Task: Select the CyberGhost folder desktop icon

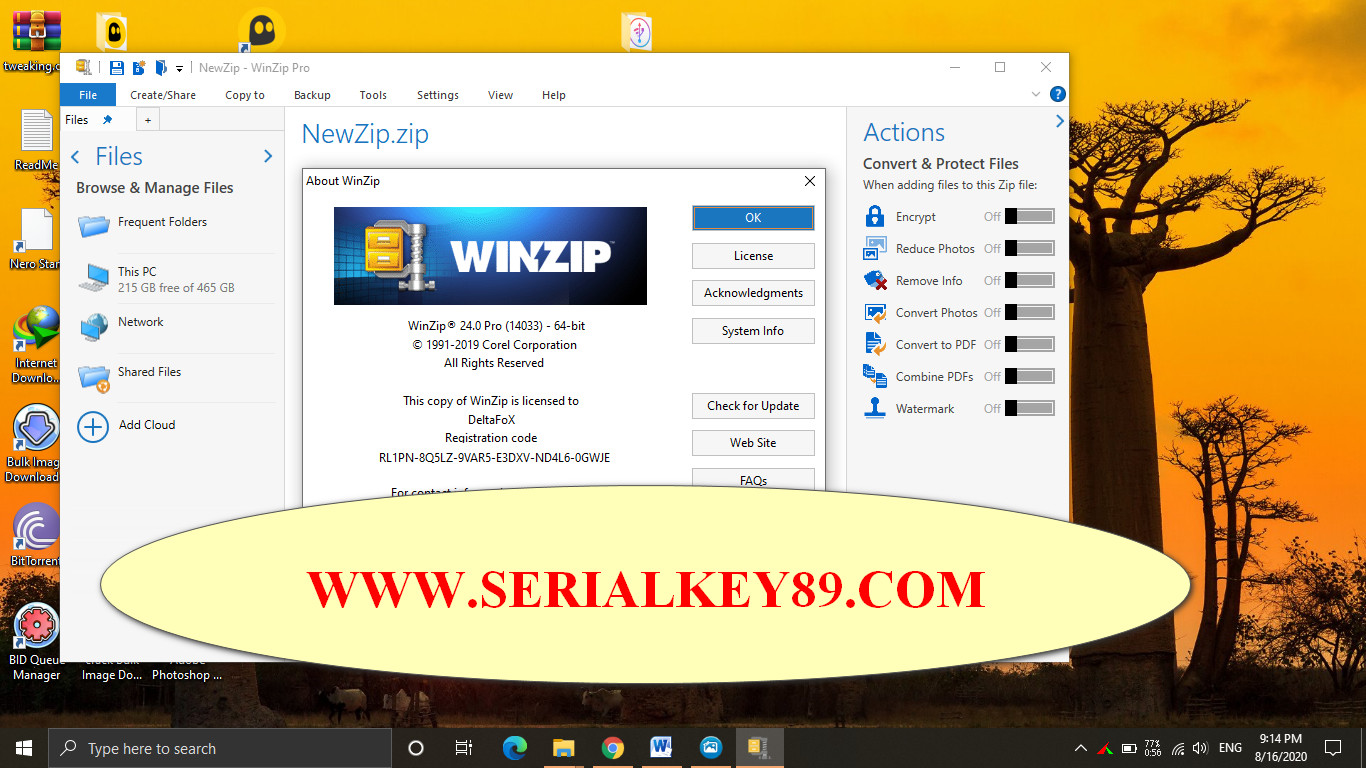Action: 111,31
